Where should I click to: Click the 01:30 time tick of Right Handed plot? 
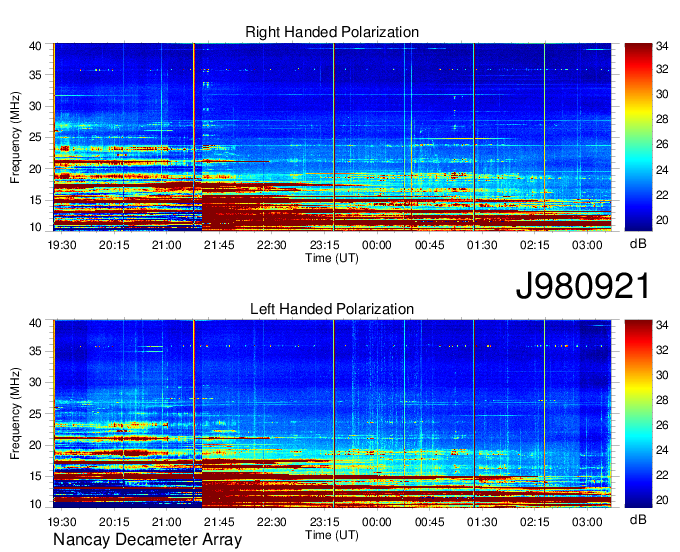[x=482, y=245]
